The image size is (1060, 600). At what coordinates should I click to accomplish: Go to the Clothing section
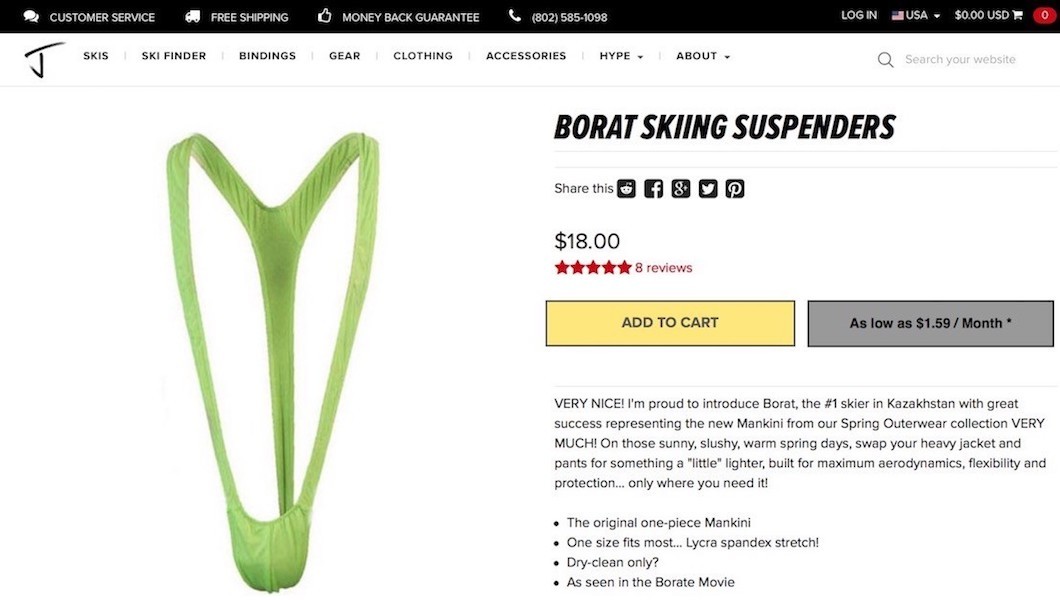(x=423, y=56)
